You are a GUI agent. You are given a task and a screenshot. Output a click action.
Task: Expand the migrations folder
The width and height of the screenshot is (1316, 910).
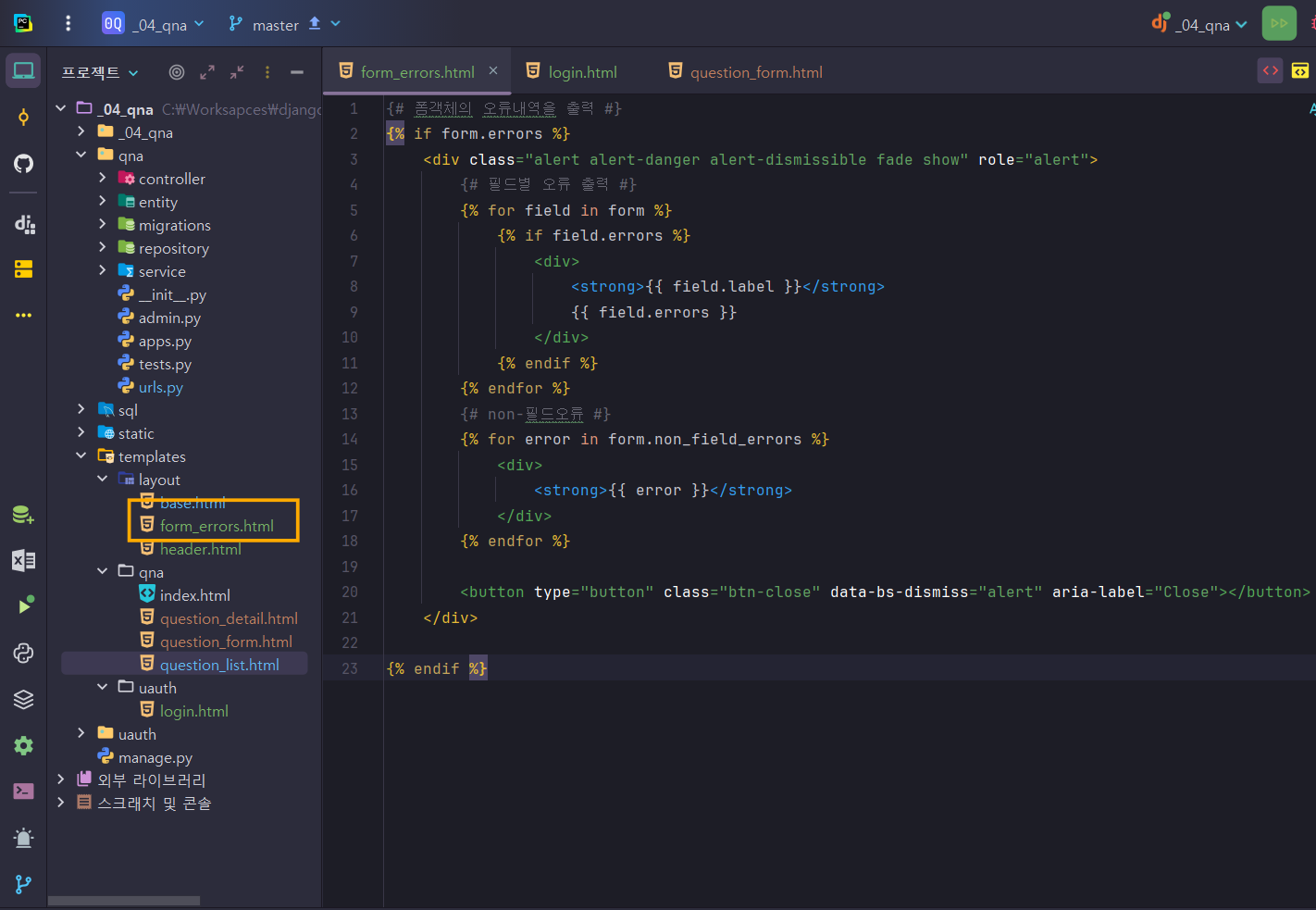click(x=102, y=224)
